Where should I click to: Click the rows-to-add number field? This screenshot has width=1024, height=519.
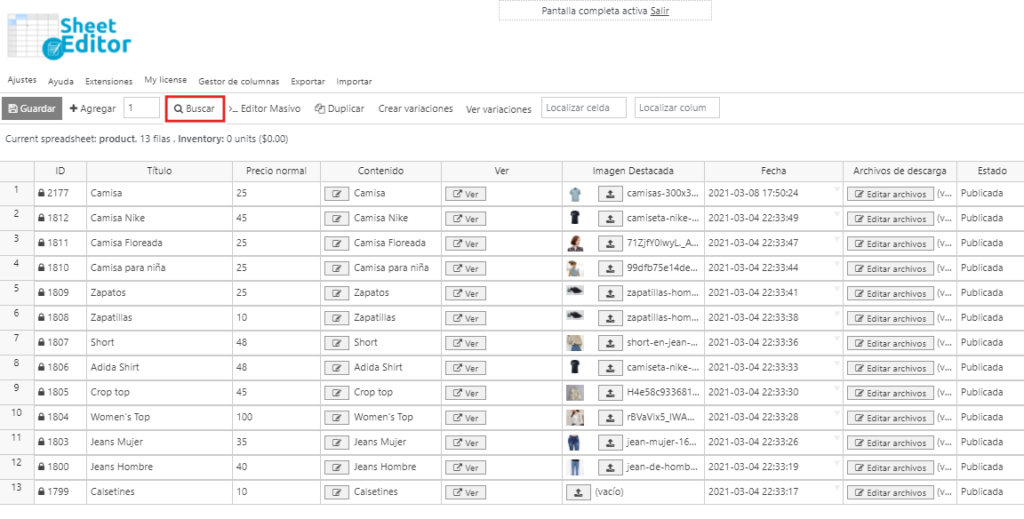tap(142, 108)
